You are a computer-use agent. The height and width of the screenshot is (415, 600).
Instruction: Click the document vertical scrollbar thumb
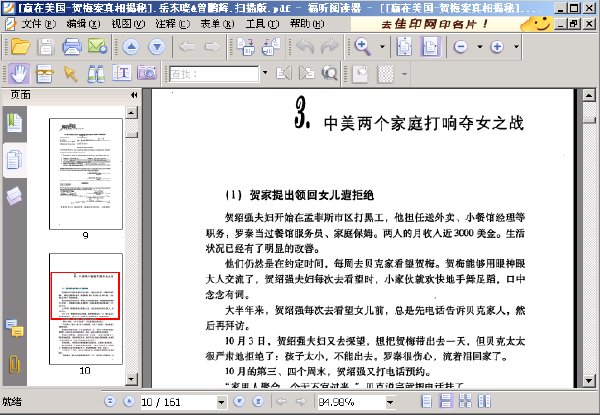tap(589, 120)
